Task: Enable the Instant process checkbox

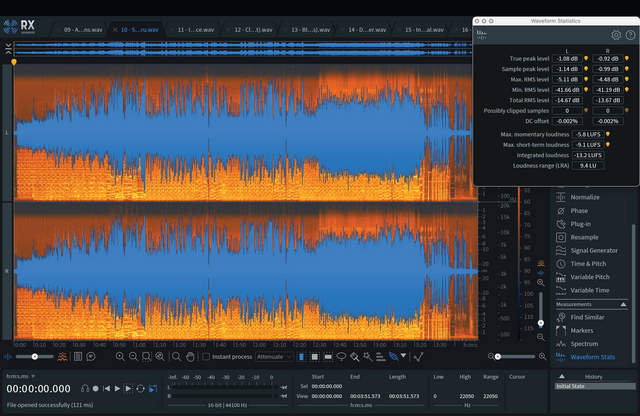Action: point(206,356)
